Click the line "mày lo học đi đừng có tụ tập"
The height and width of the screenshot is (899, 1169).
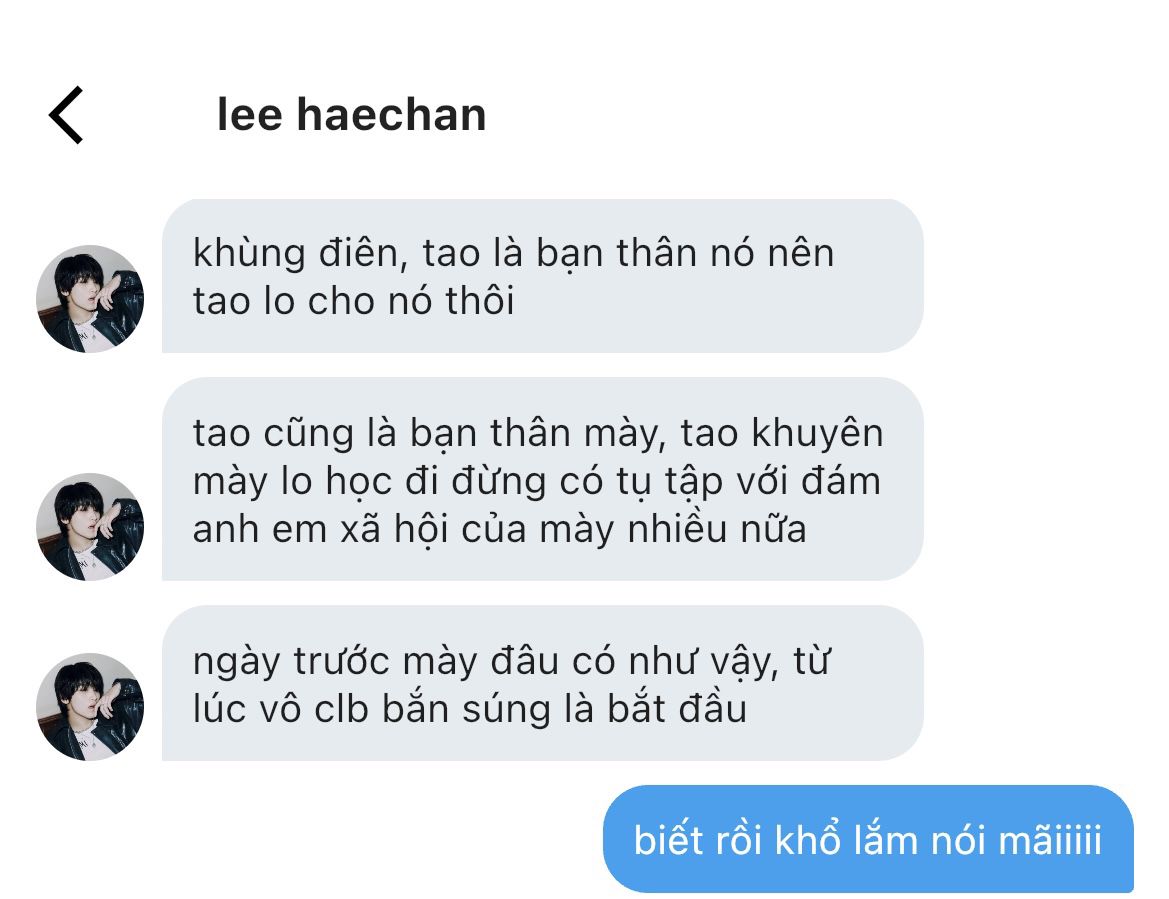[537, 482]
